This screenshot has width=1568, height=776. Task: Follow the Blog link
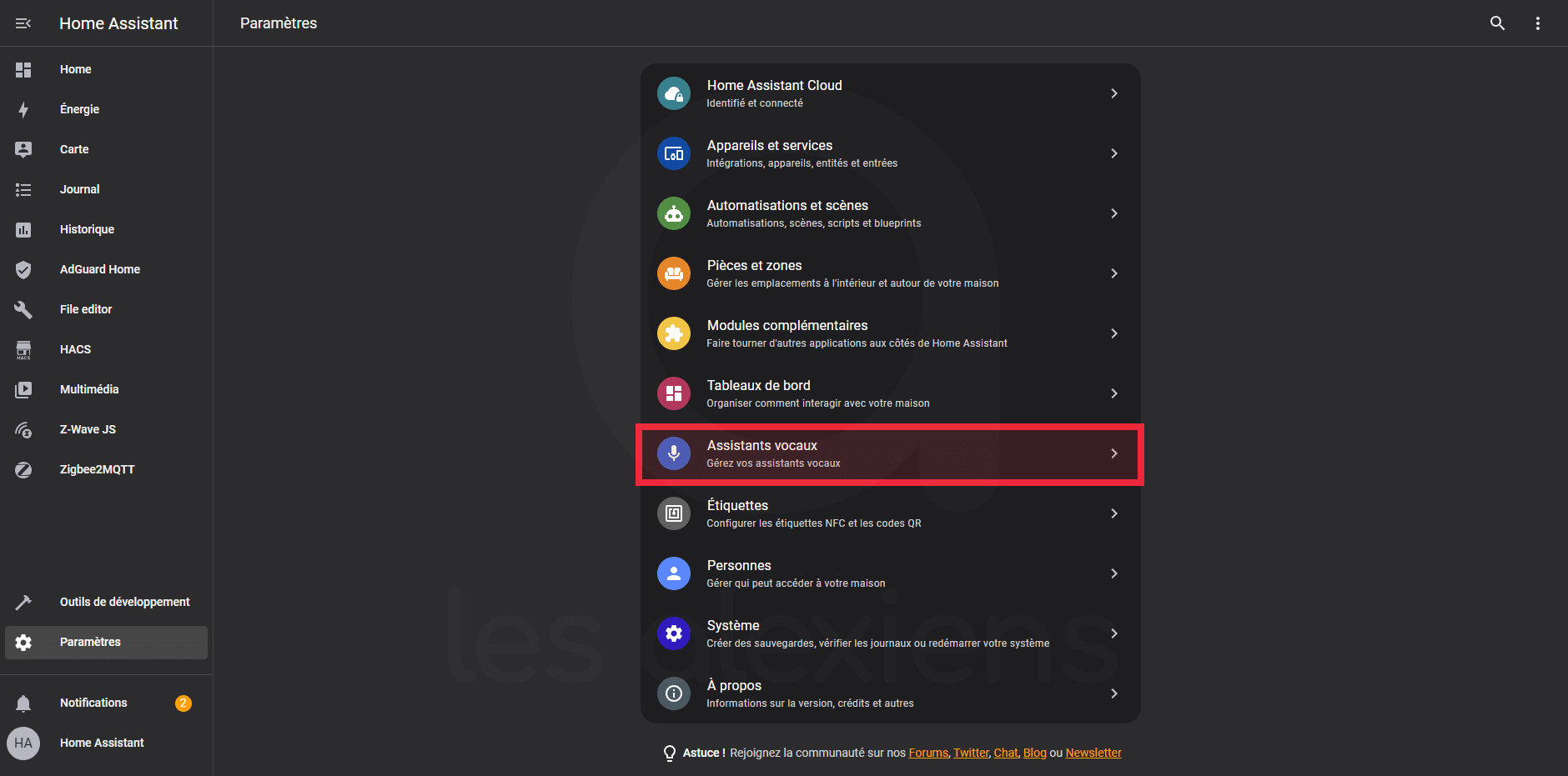[x=1034, y=753]
